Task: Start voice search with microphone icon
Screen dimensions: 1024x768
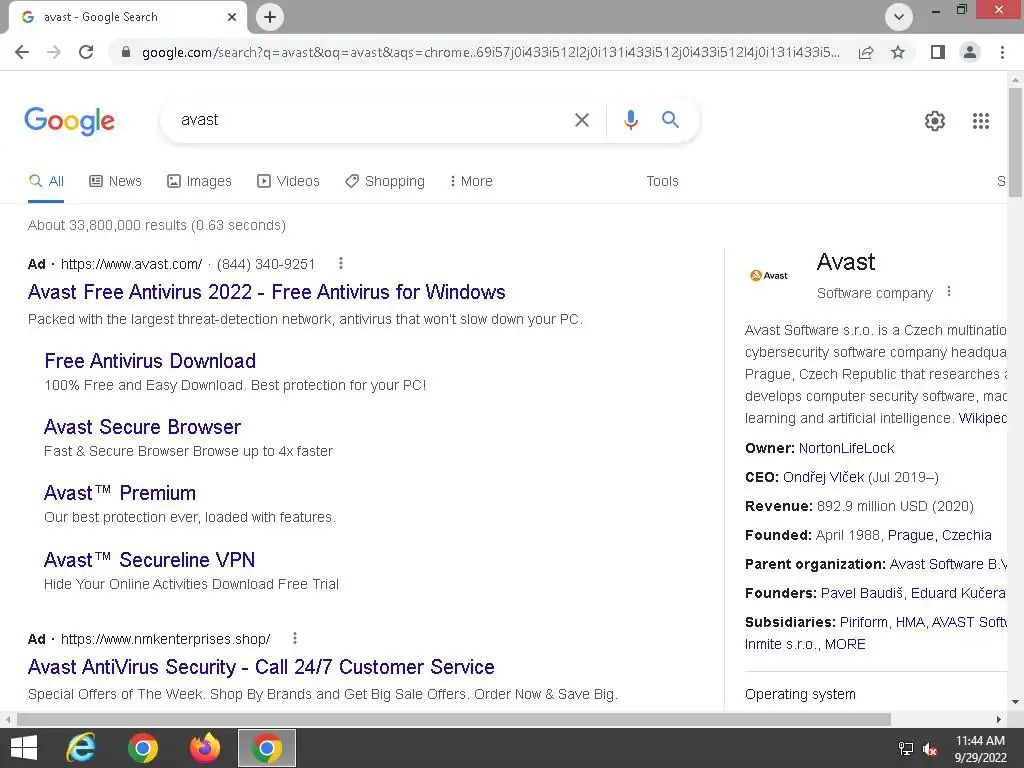Action: click(x=630, y=120)
